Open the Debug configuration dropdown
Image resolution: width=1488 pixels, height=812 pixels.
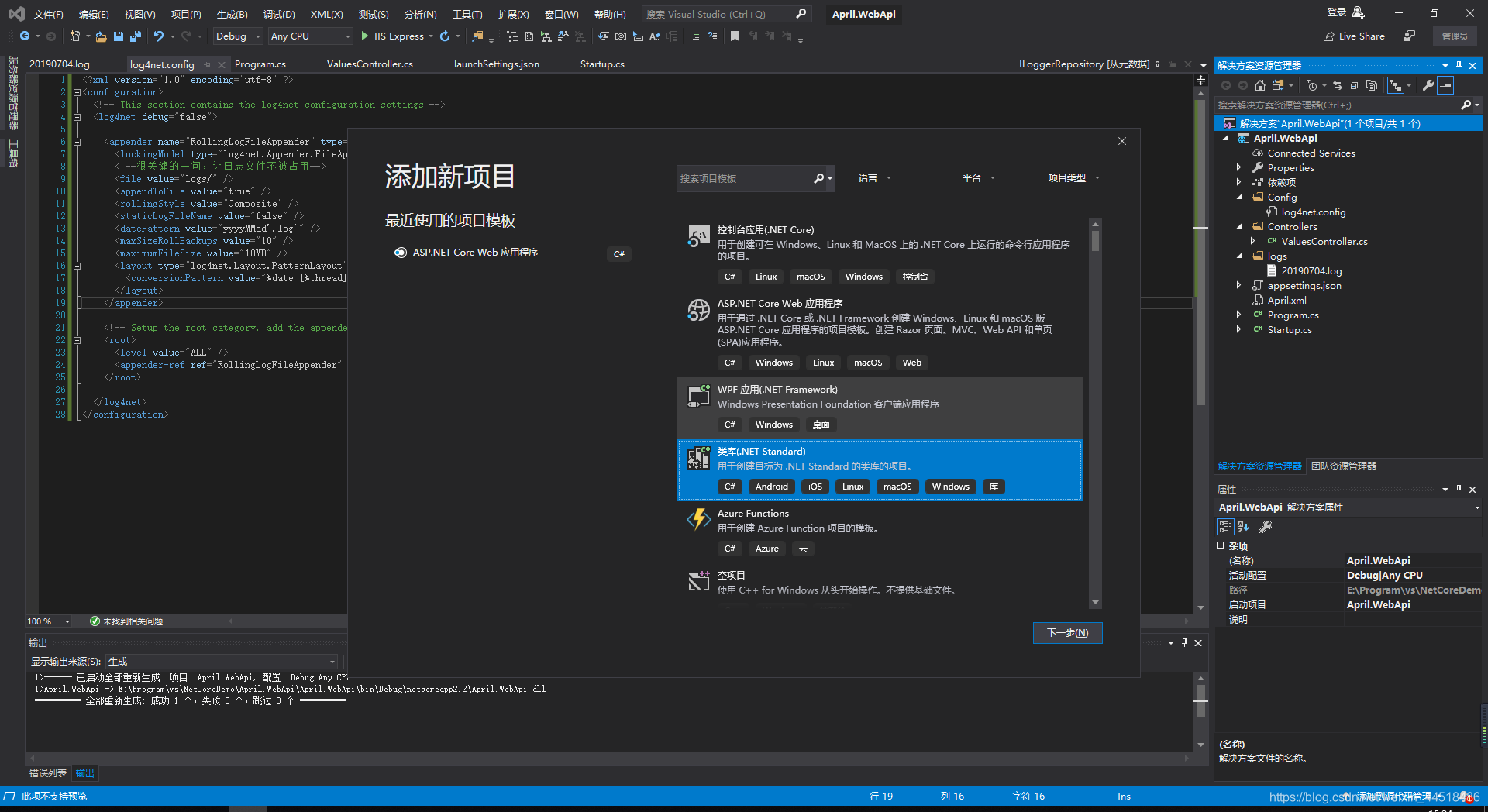pyautogui.click(x=238, y=36)
